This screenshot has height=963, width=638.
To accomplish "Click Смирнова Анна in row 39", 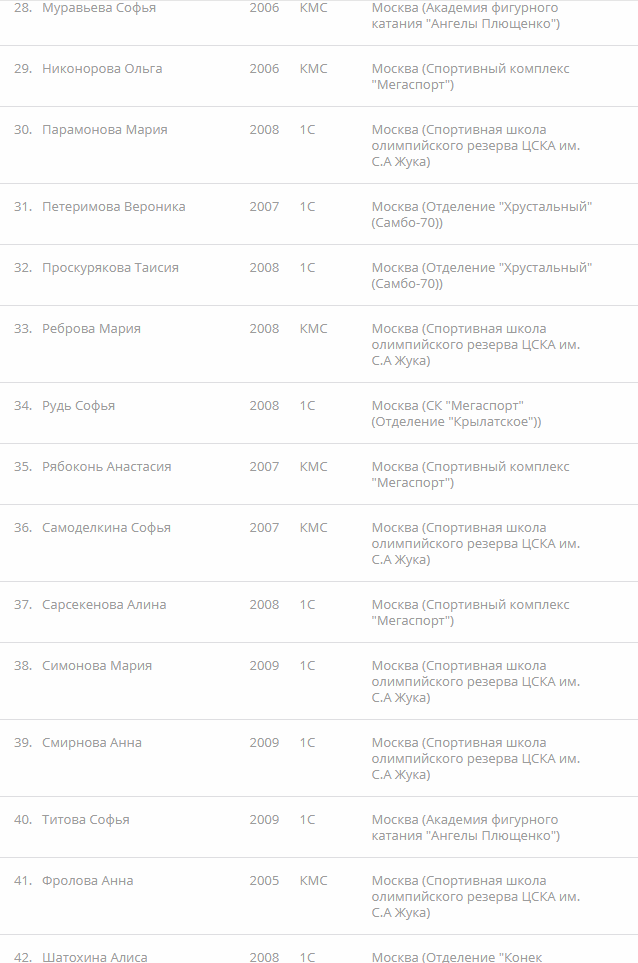I will [92, 743].
